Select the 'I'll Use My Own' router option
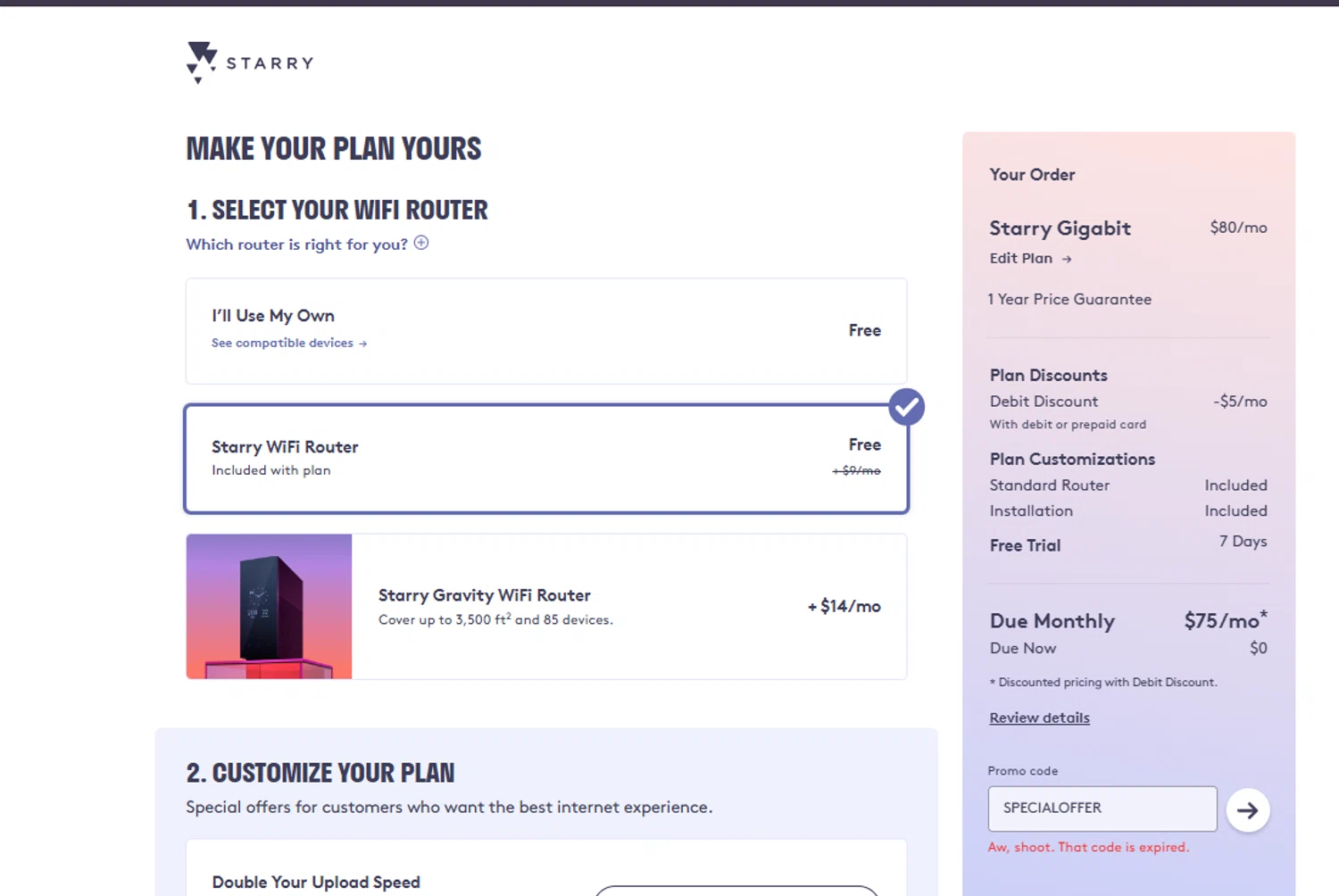Screen dimensions: 1339x896 pos(546,331)
